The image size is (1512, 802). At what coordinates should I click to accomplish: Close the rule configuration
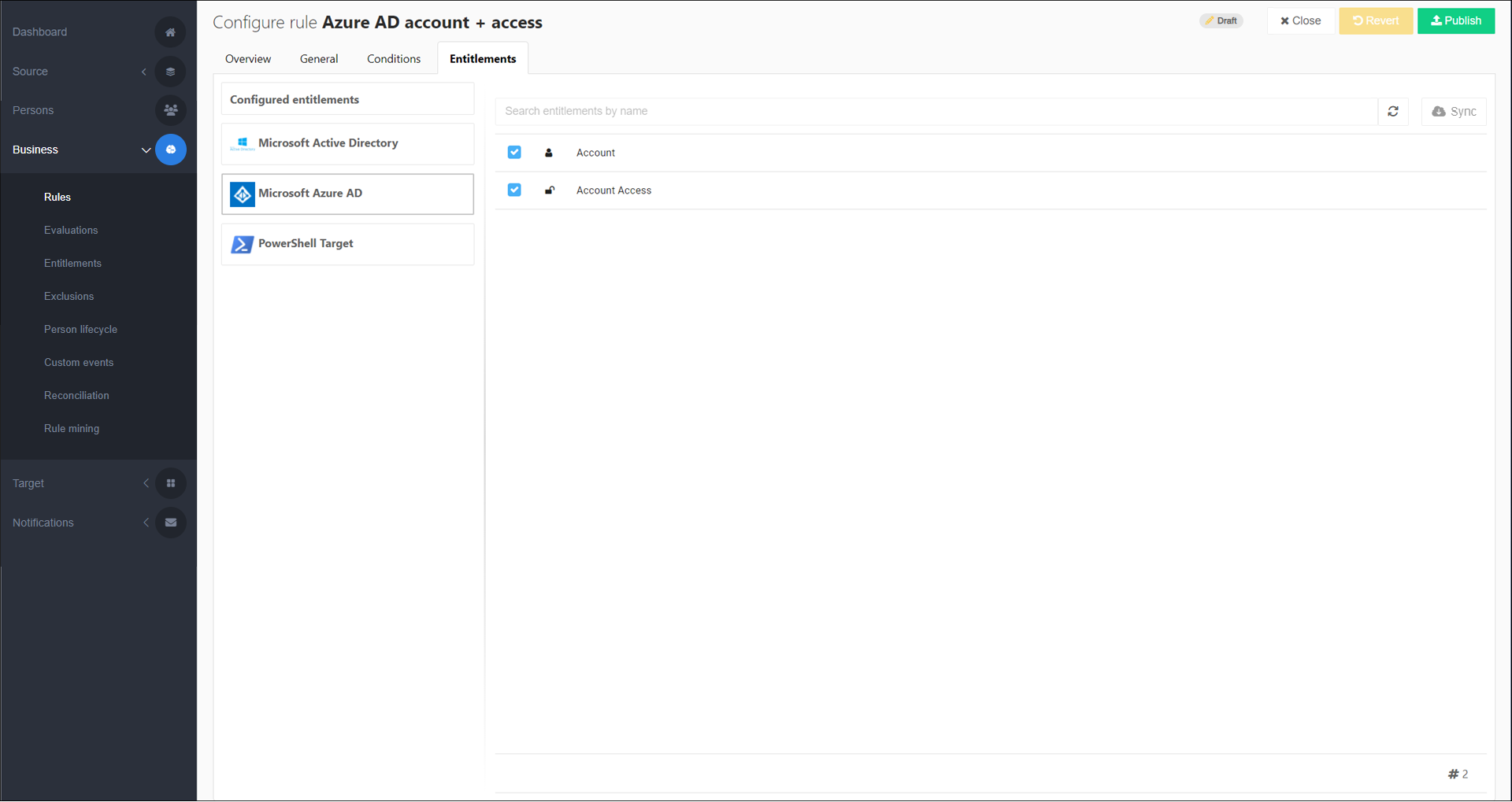click(1300, 20)
